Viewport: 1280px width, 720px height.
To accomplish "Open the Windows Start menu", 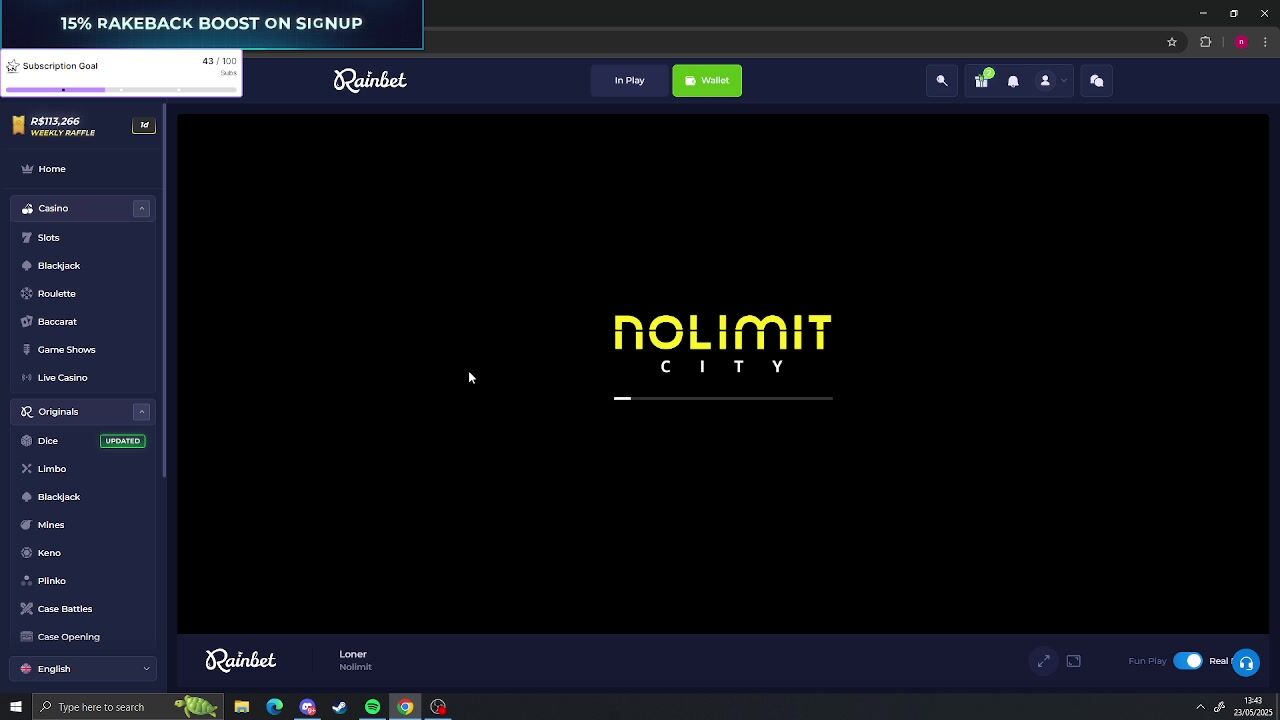I will pyautogui.click(x=15, y=707).
